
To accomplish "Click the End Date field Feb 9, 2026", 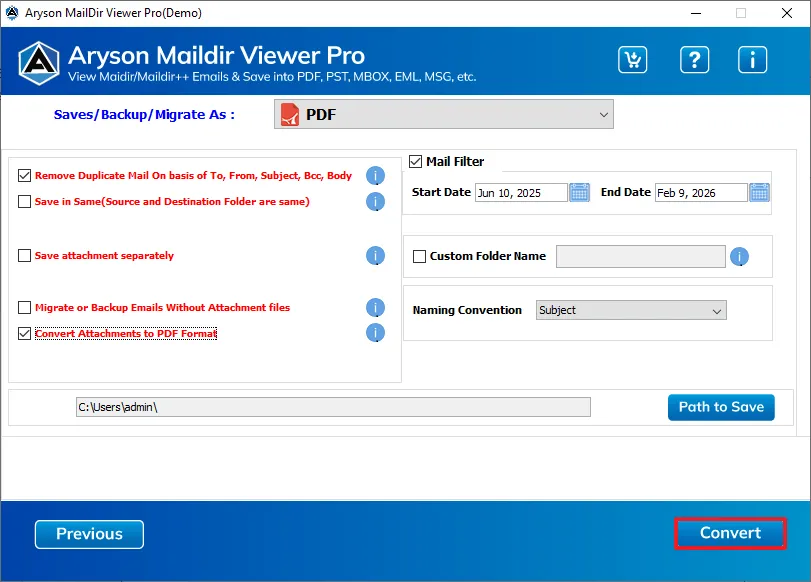I will tap(701, 193).
